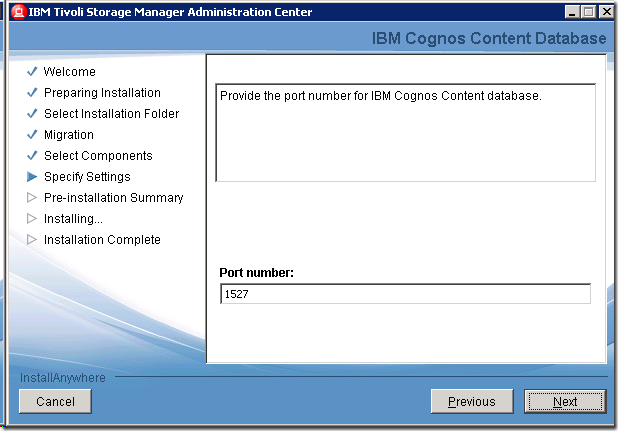Go back with the Previous button
618x431 pixels.
coord(471,401)
